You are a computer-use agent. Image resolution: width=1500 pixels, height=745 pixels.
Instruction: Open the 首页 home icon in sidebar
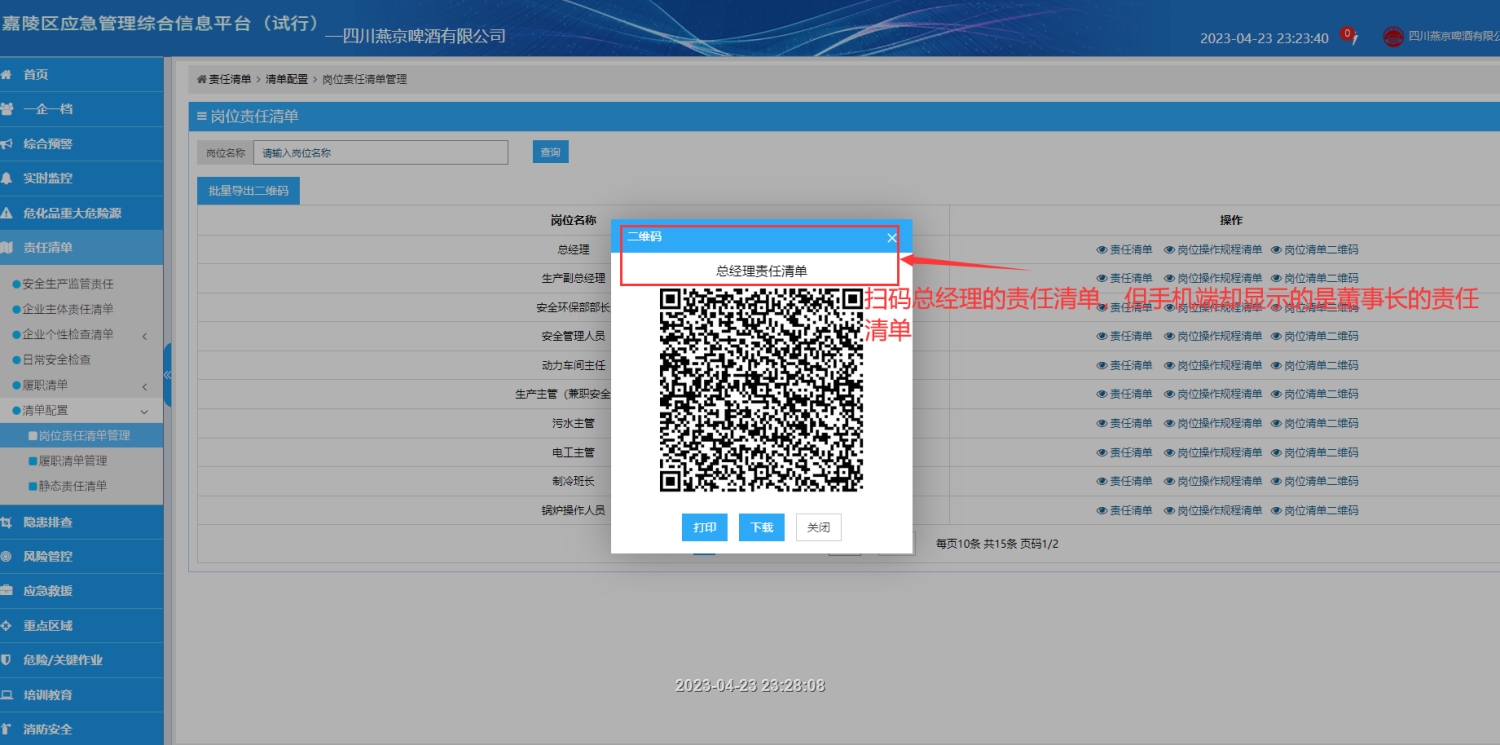point(6,75)
